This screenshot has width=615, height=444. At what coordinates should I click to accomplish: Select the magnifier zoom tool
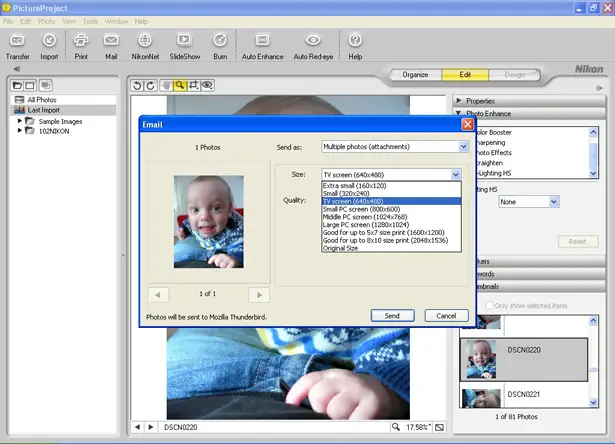coord(180,85)
